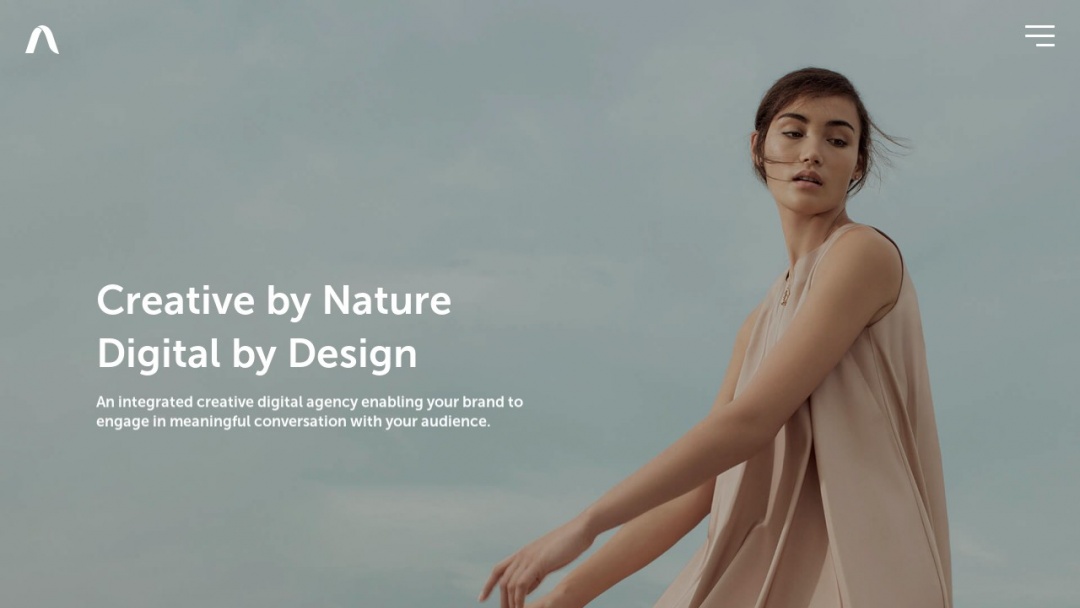
Task: Select the word 'Design' in the headline
Action: 352,354
